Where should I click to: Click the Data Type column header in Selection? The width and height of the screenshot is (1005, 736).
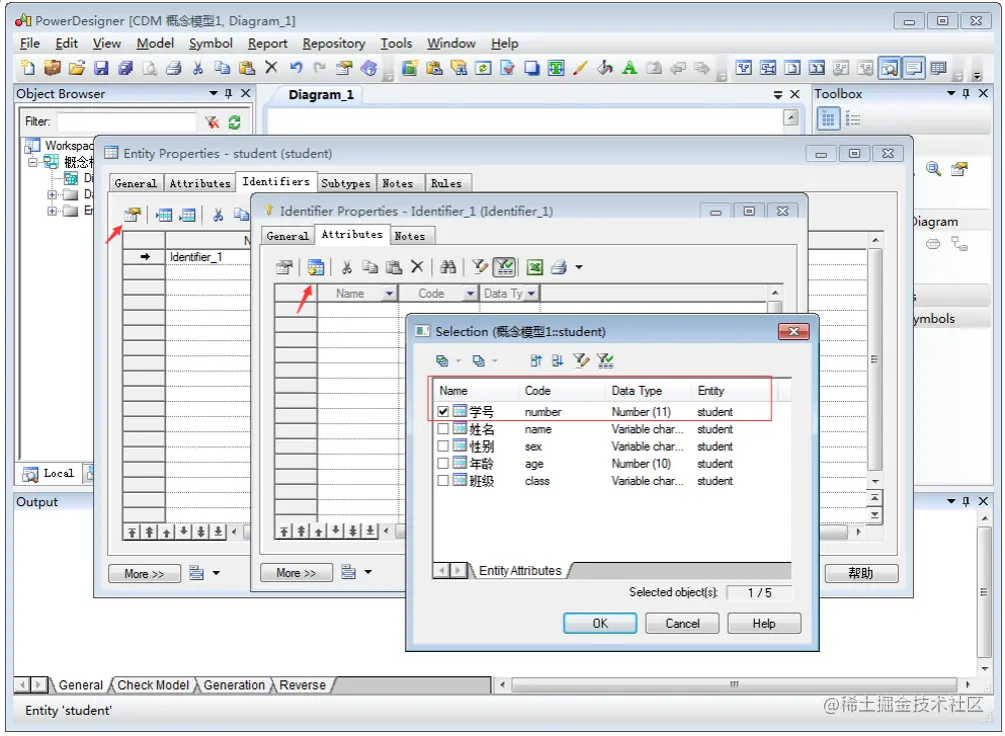646,390
